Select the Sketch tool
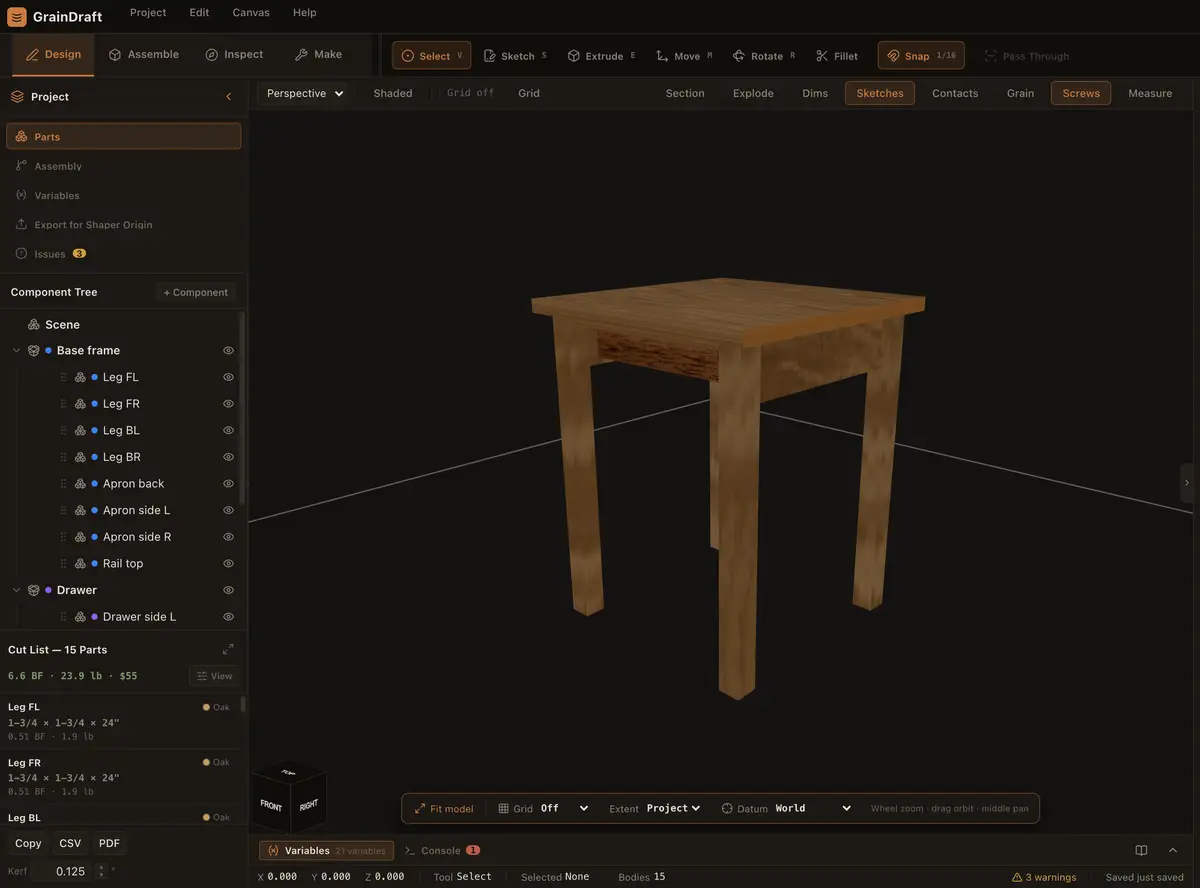The image size is (1200, 888). 515,56
